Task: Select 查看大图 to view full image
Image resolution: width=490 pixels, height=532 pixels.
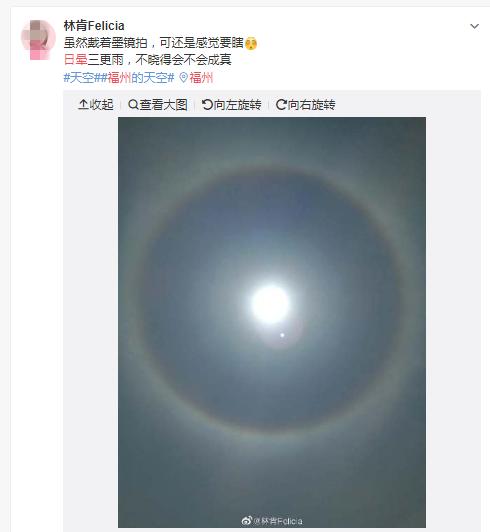Action: pyautogui.click(x=158, y=104)
